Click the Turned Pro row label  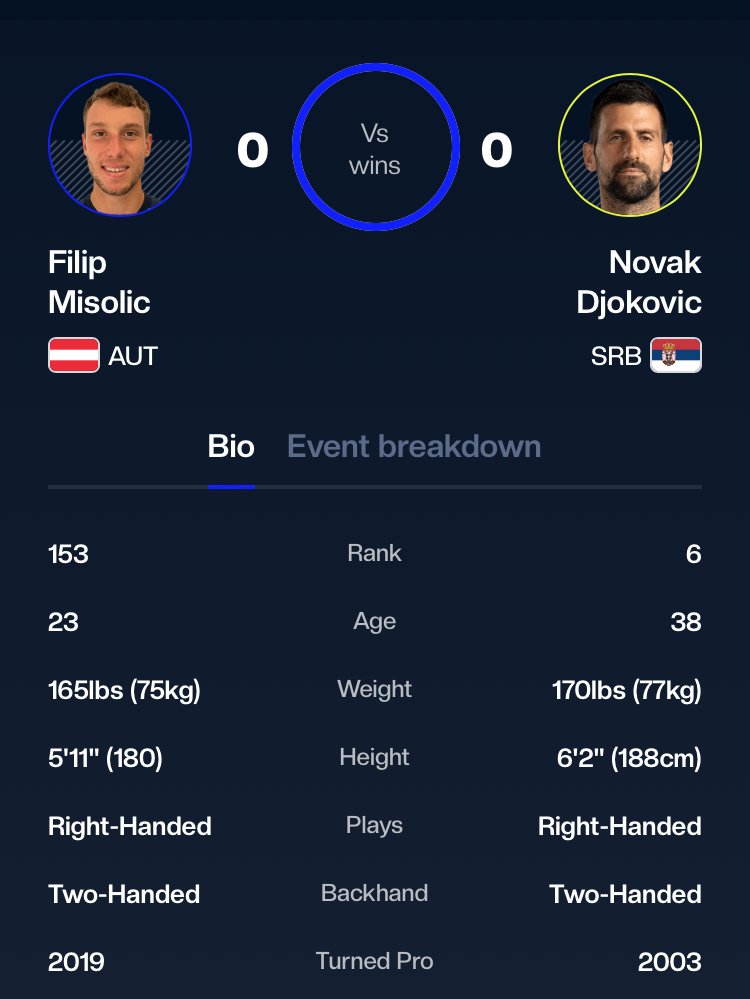tap(375, 961)
